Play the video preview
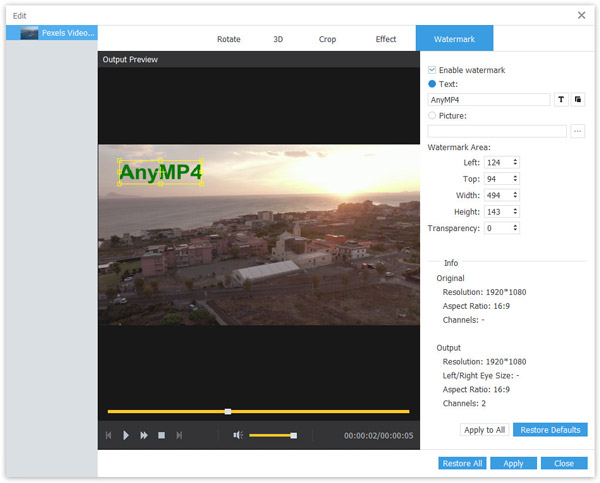600x483 pixels. point(126,435)
